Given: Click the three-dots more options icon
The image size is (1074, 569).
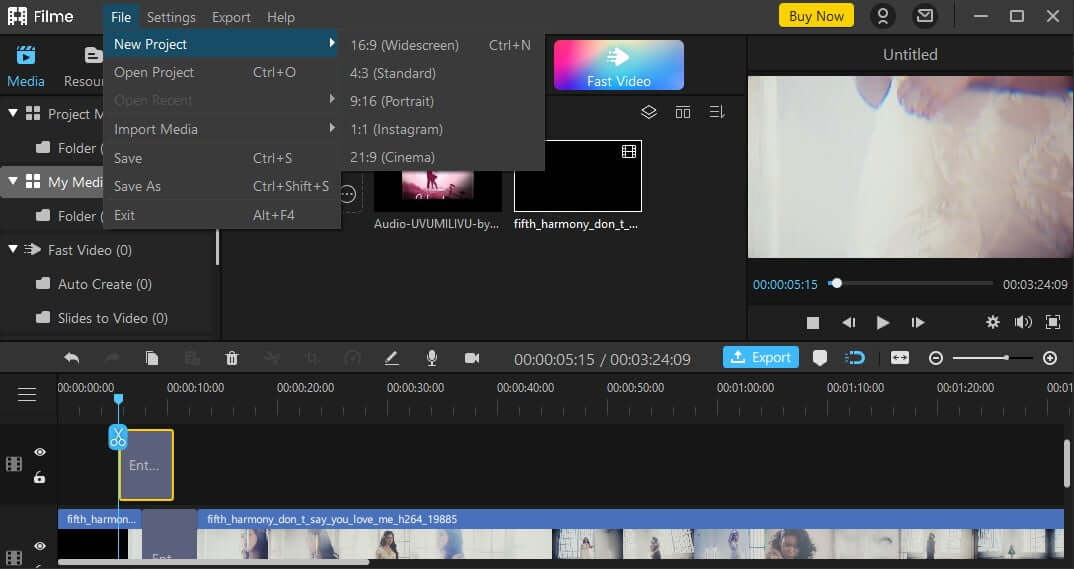Looking at the screenshot, I should coord(348,194).
